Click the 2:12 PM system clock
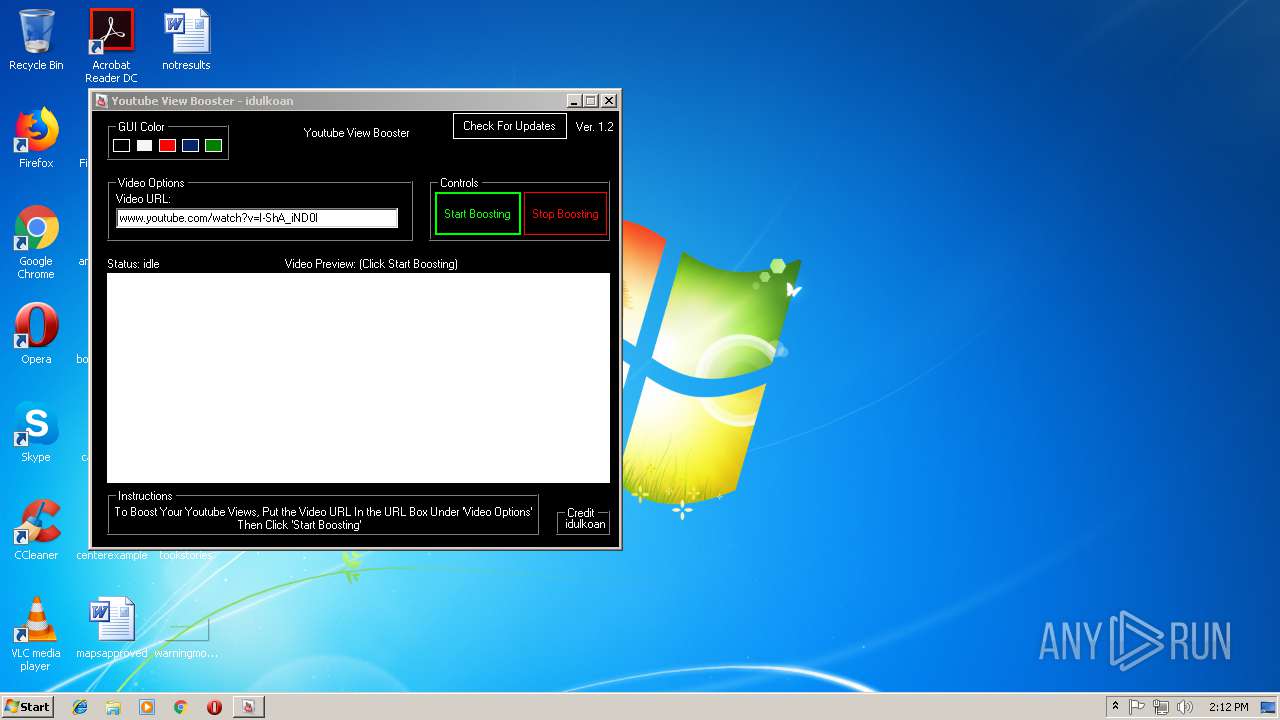The height and width of the screenshot is (720, 1280). tap(1228, 707)
